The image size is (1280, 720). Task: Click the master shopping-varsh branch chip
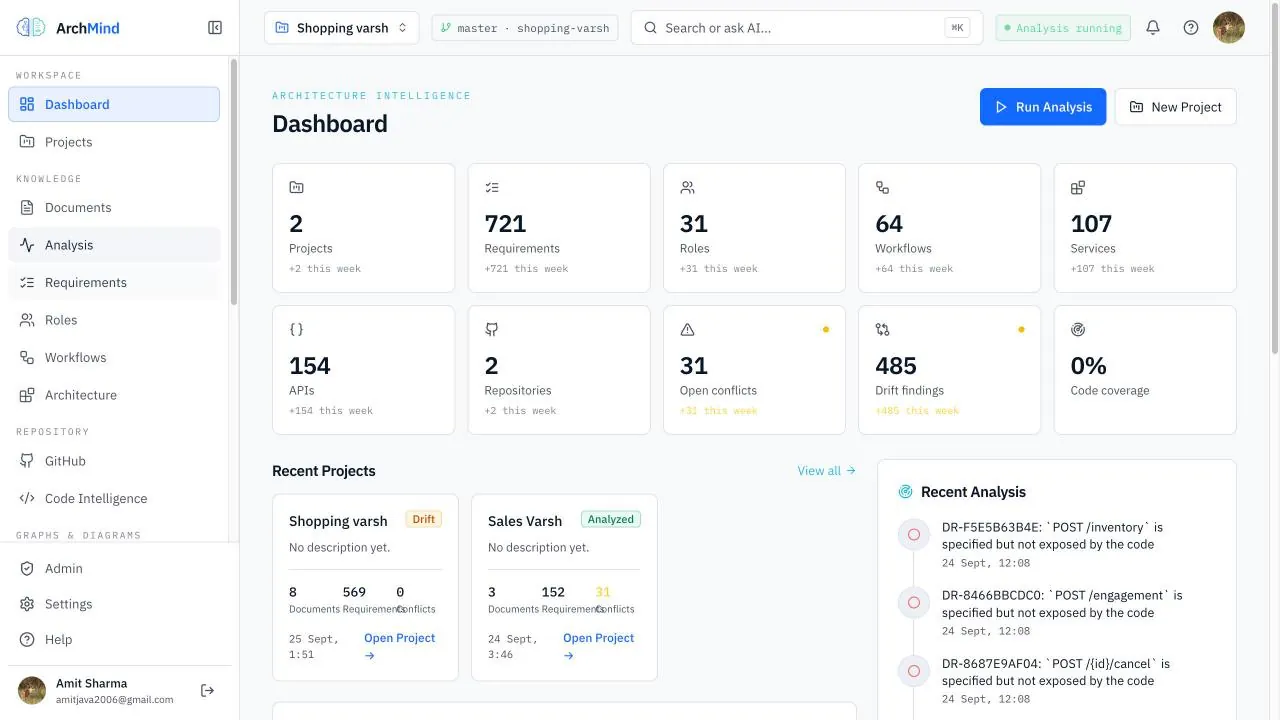(525, 28)
